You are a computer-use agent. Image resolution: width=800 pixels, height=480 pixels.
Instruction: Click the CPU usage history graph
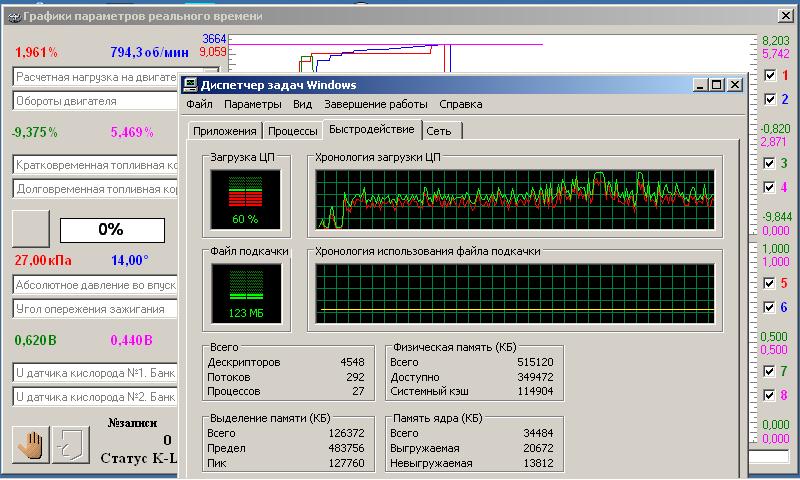(515, 198)
